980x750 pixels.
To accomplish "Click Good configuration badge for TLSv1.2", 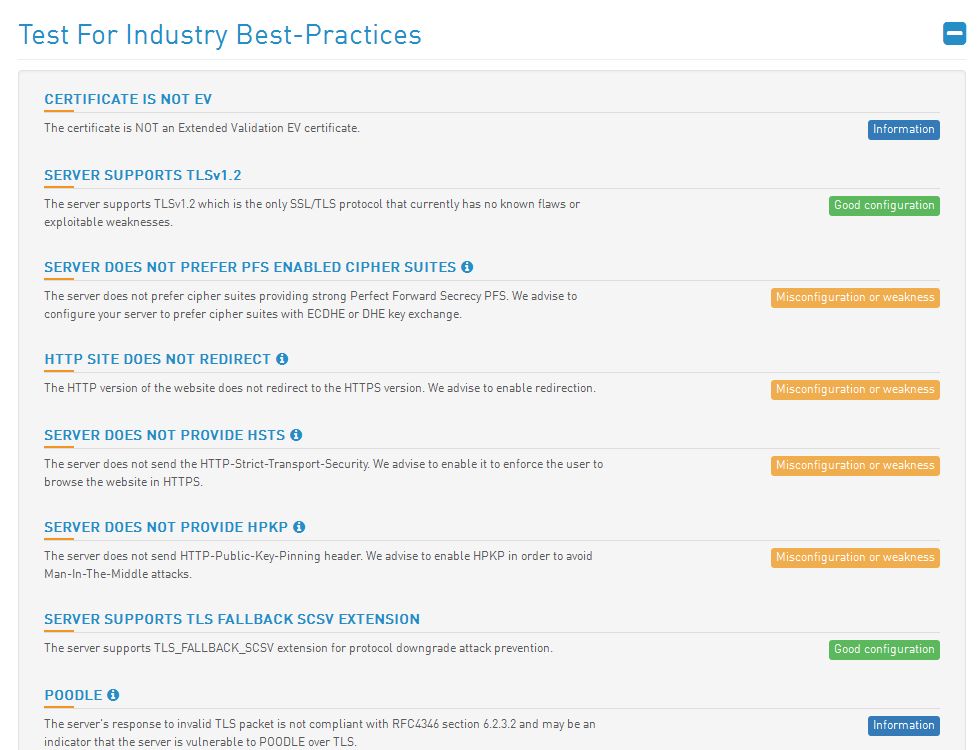I will tap(884, 206).
